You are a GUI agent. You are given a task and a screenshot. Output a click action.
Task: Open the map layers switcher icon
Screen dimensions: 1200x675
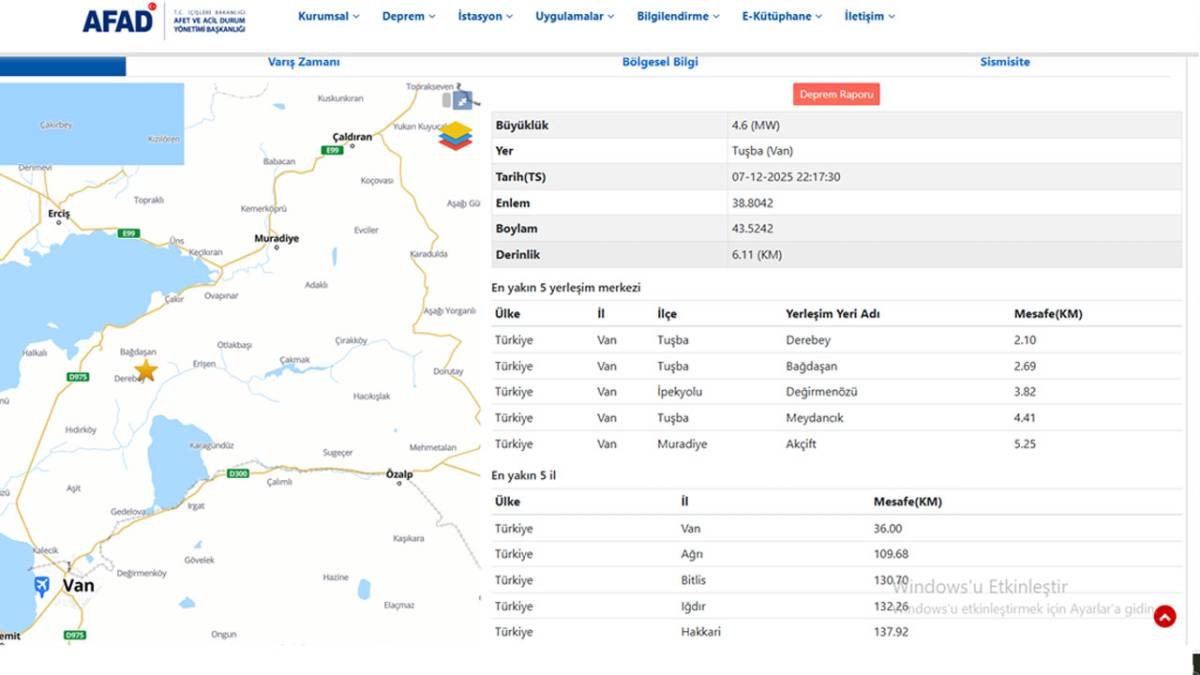click(455, 131)
